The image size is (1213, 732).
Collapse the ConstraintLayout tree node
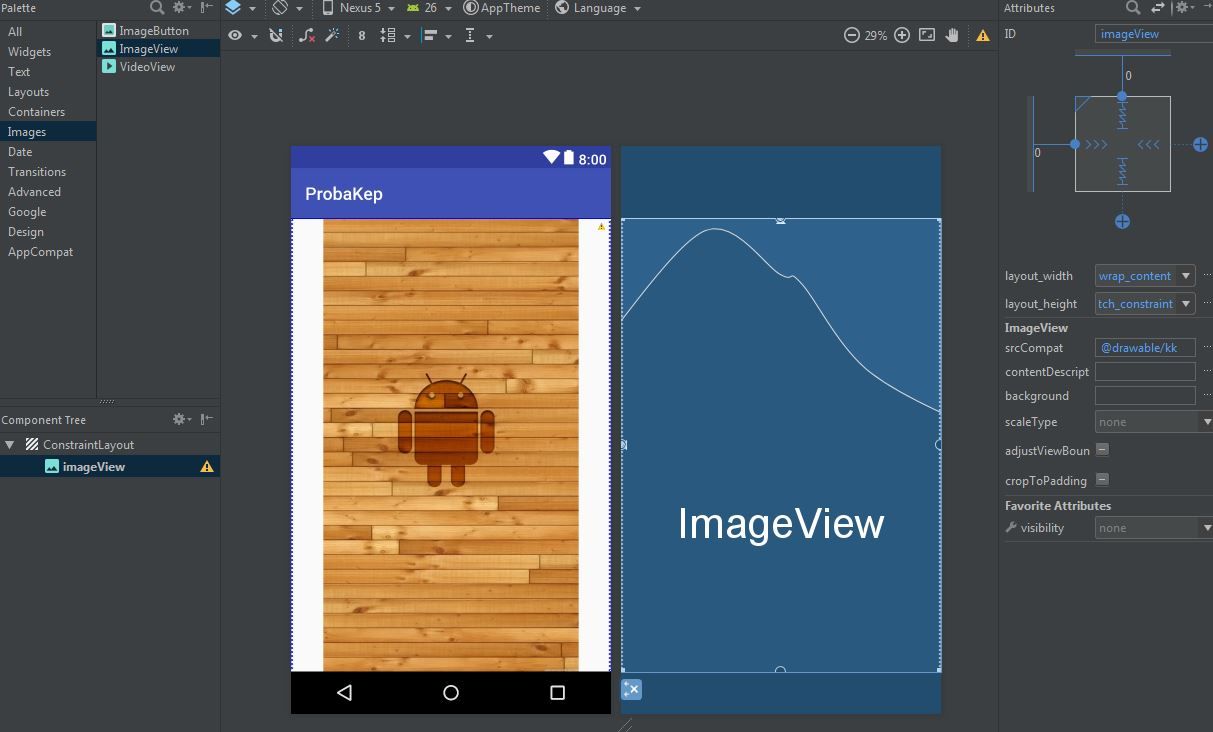[x=9, y=445]
